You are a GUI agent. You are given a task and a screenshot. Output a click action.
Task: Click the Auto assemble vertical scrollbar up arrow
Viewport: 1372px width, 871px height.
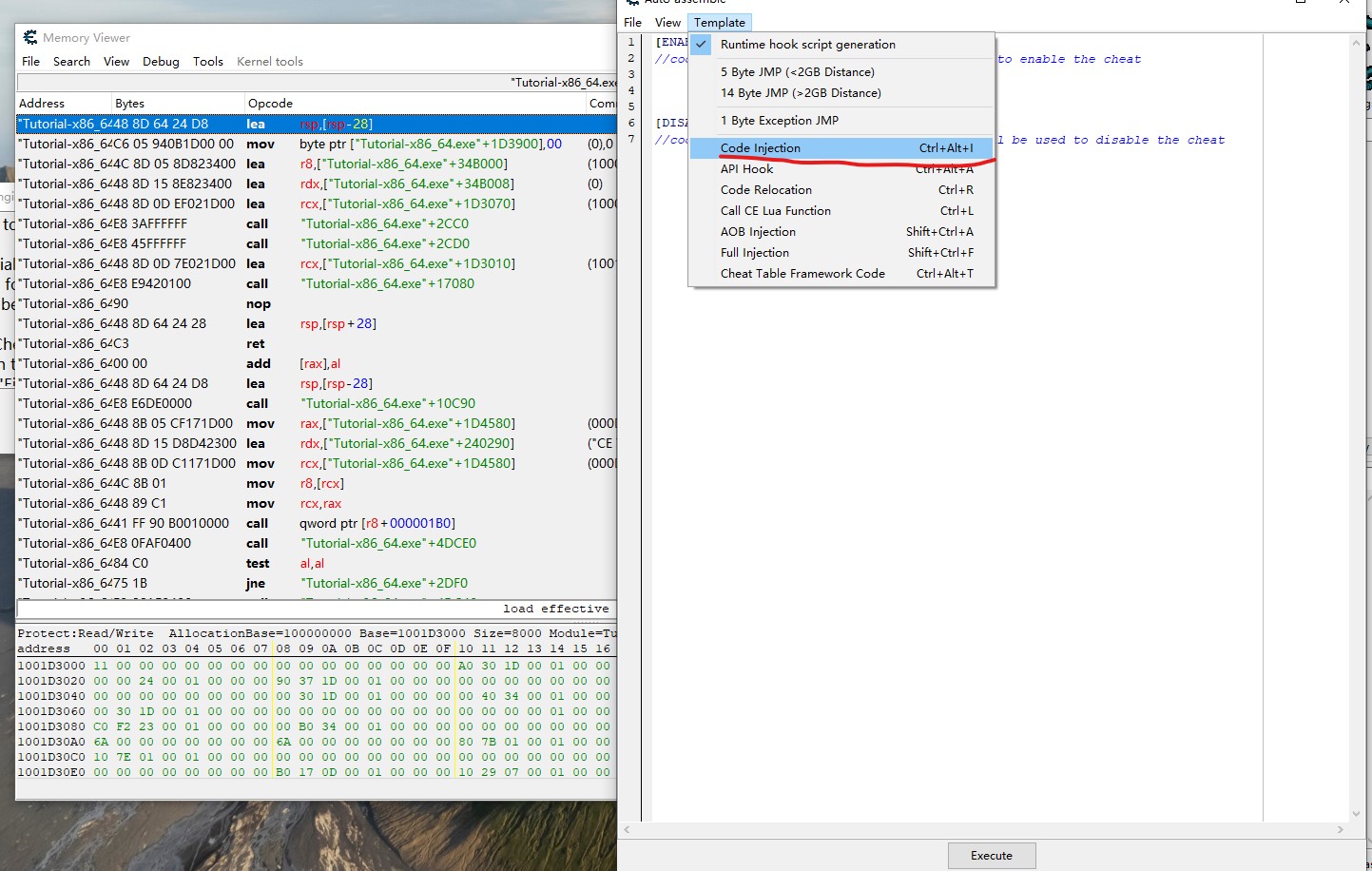point(1357,43)
